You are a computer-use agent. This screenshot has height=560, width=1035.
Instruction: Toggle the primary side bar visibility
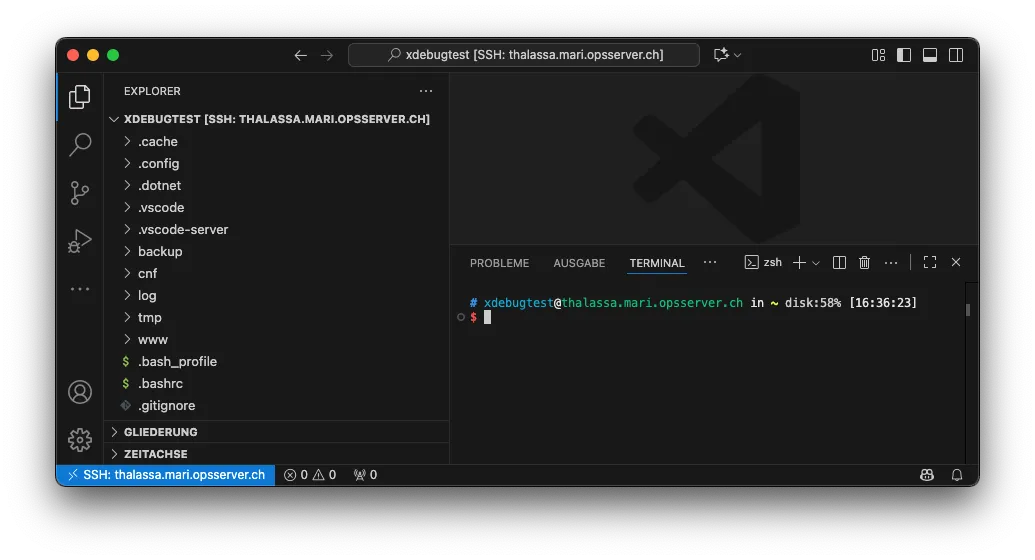coord(904,55)
